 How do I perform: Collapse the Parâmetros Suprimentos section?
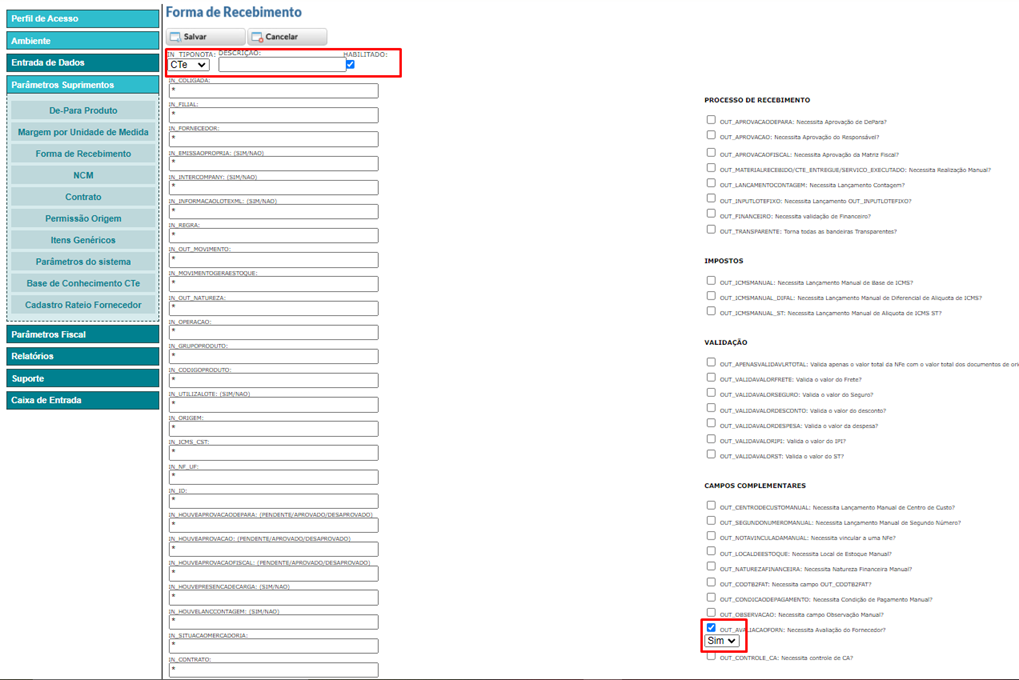83,85
